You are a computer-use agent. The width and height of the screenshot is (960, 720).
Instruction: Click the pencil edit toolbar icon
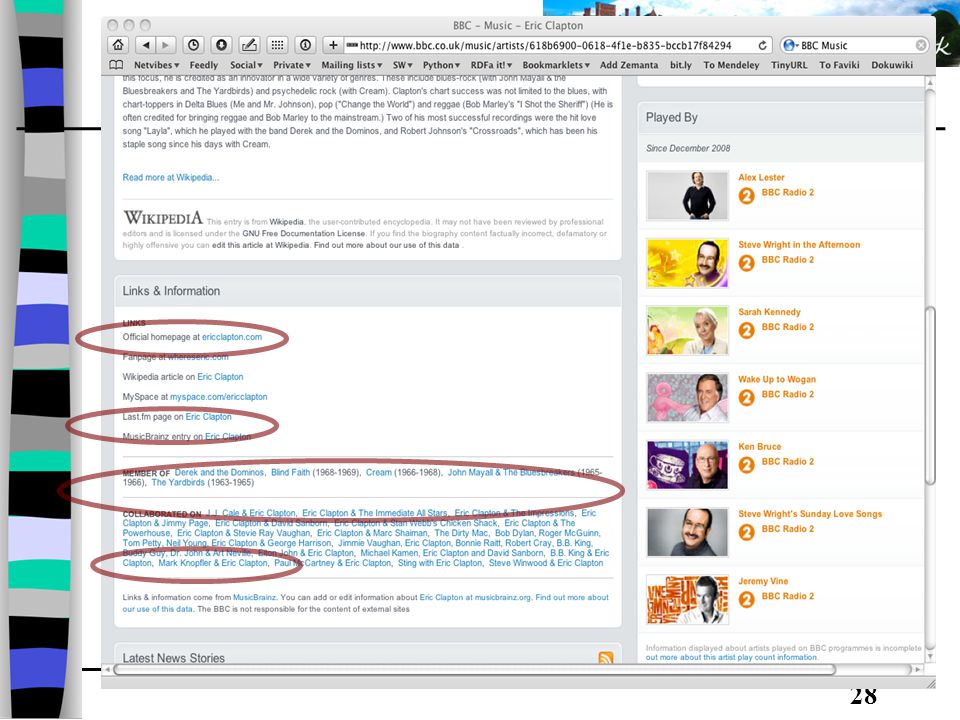point(249,45)
